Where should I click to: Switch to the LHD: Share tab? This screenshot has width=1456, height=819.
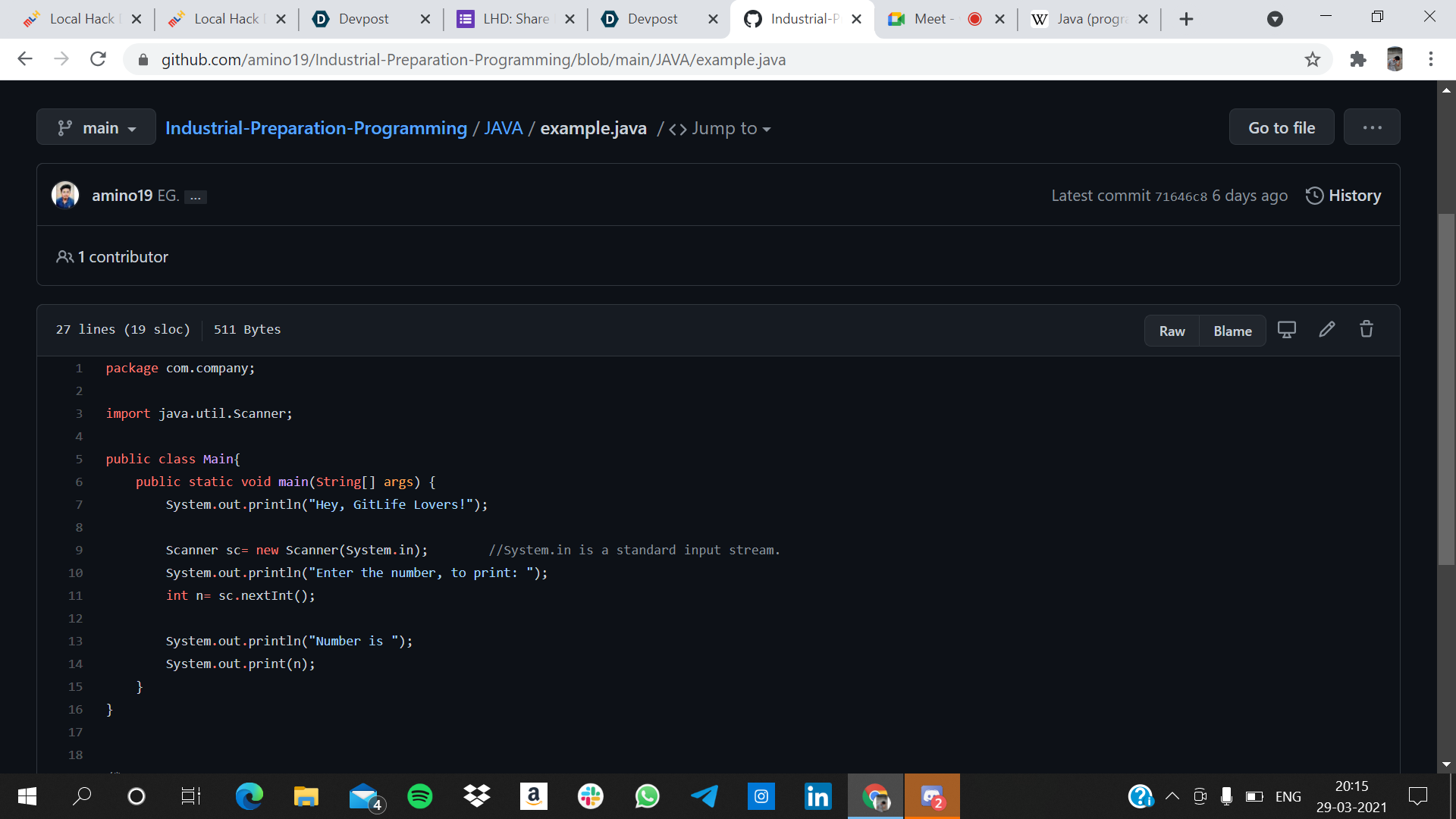tap(514, 19)
